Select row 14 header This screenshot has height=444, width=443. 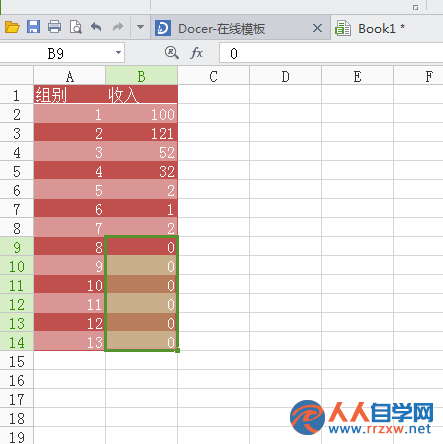click(17, 342)
